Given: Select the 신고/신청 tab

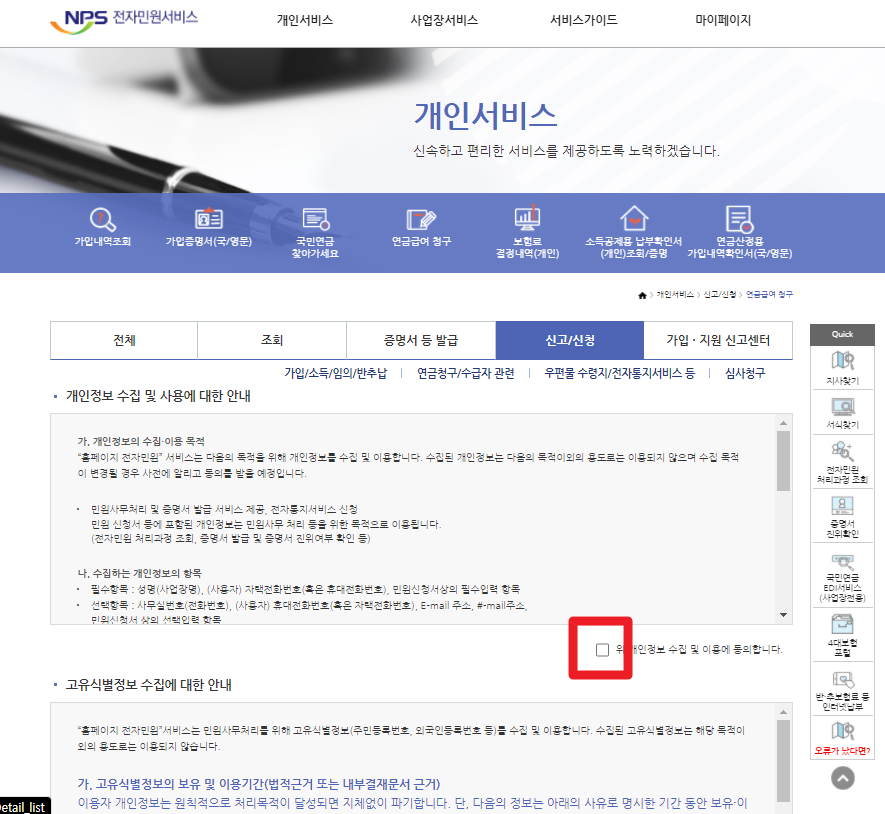Looking at the screenshot, I should click(570, 340).
